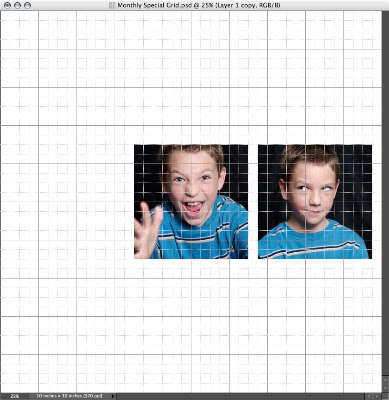
Task: Click the document dimensions status text
Action: (70, 396)
